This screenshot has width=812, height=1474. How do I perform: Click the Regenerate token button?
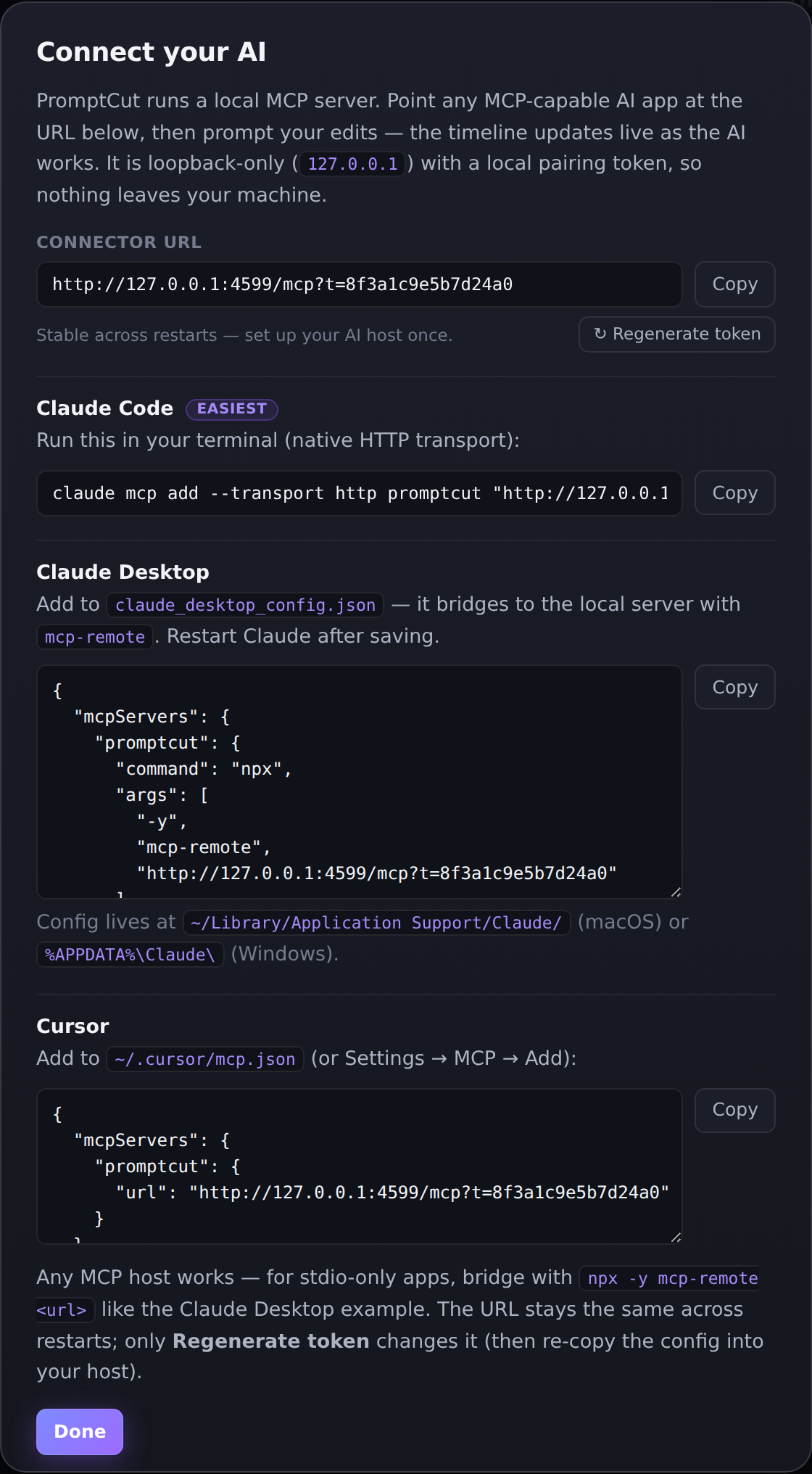pyautogui.click(x=676, y=334)
